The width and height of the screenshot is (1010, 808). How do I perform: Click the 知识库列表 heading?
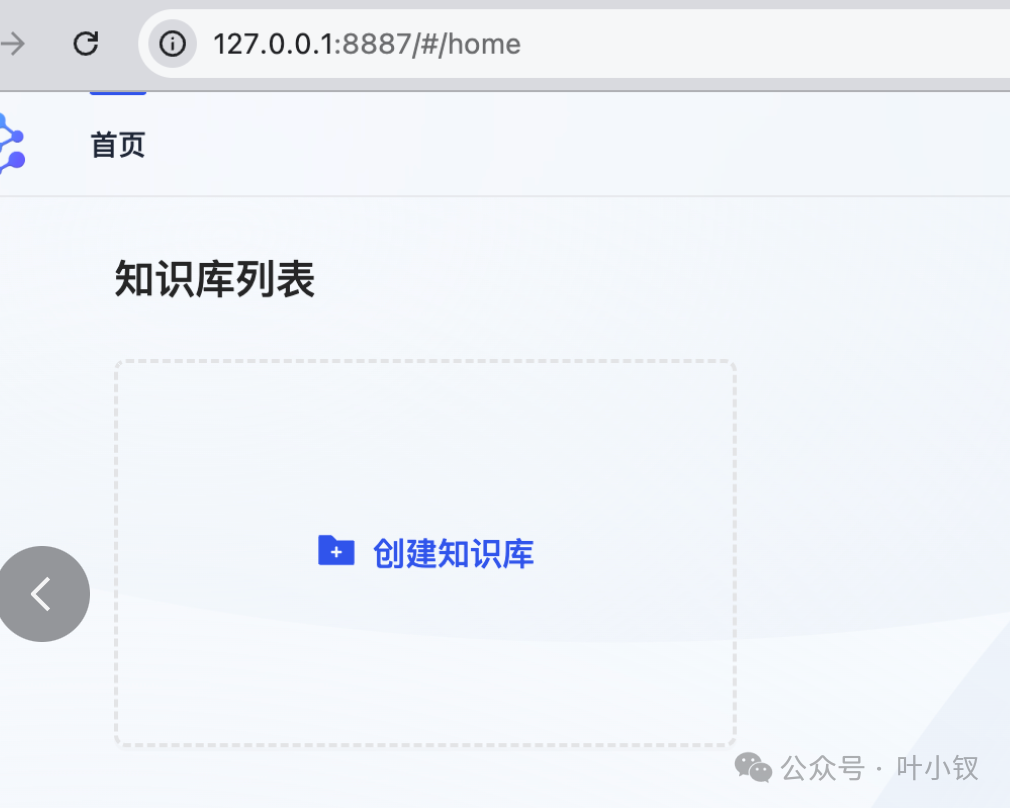[x=214, y=279]
